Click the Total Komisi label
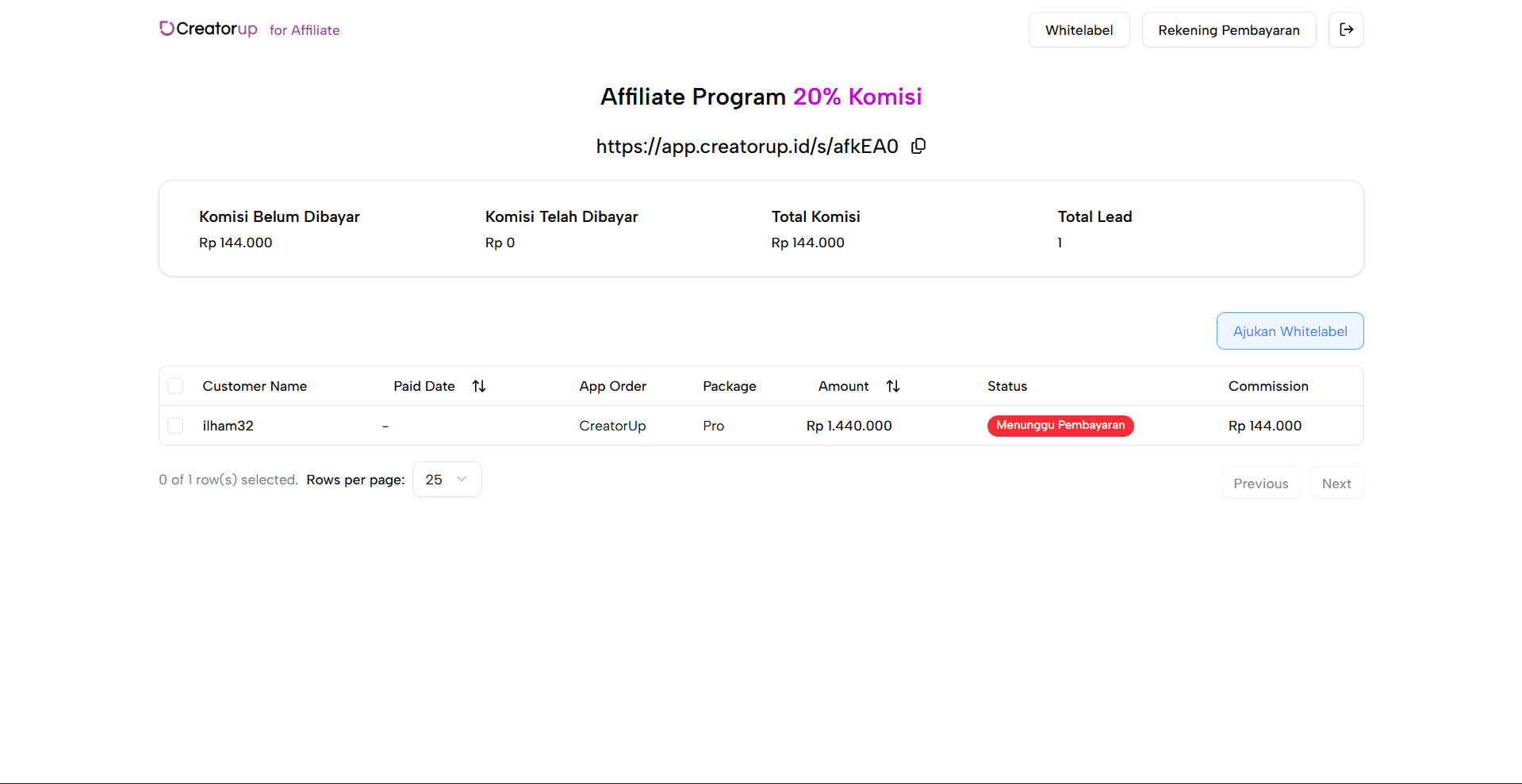Screen dimensions: 1522x784 (815, 216)
